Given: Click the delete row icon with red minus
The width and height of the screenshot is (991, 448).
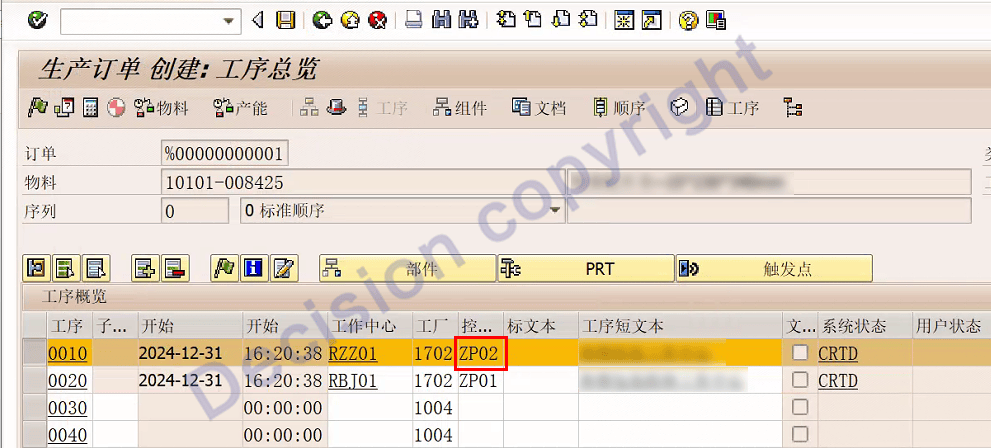Looking at the screenshot, I should tap(175, 268).
